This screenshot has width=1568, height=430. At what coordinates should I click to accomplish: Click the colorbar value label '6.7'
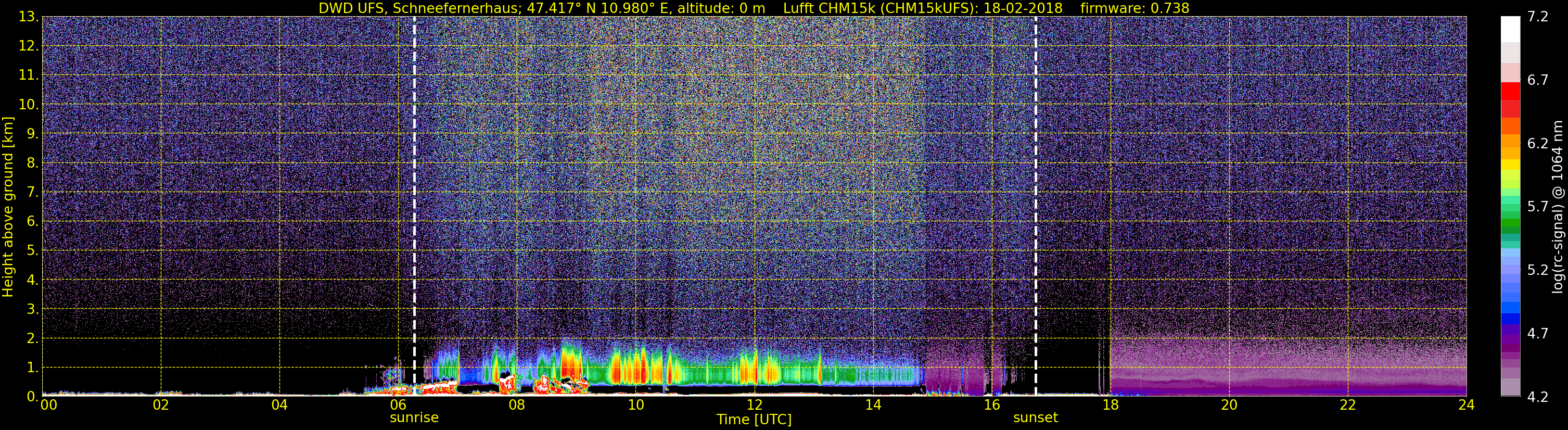1538,80
